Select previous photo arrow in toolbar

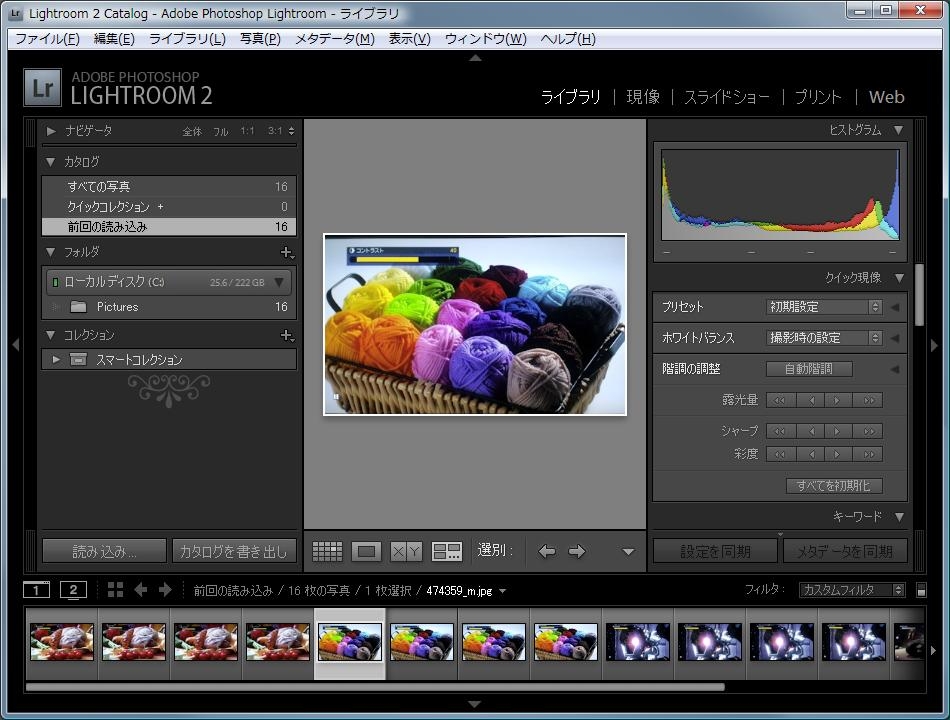(x=547, y=551)
